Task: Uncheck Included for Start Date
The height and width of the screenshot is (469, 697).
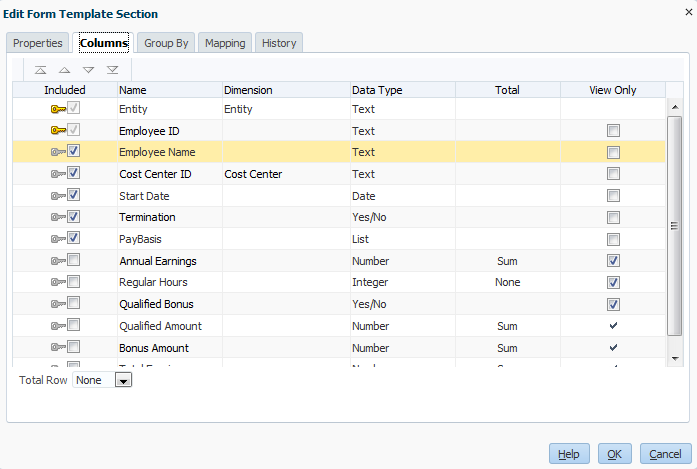Action: coord(74,195)
